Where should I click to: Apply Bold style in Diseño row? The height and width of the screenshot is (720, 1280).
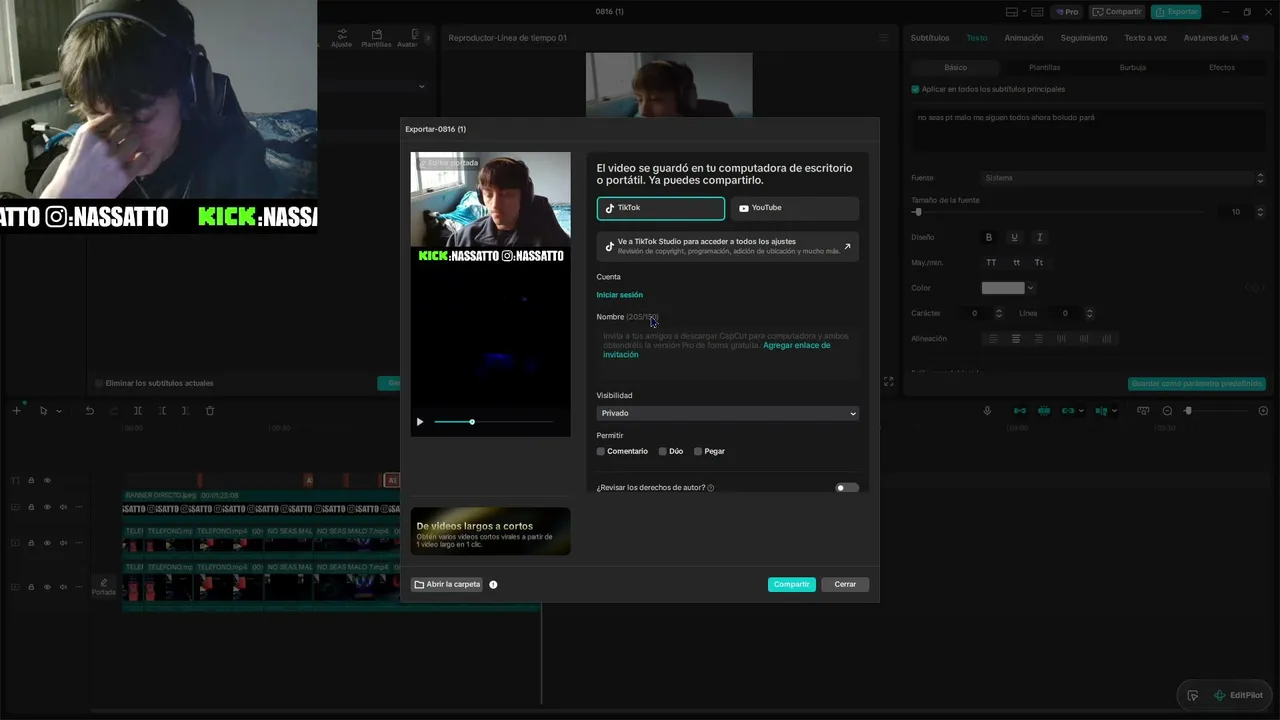989,238
